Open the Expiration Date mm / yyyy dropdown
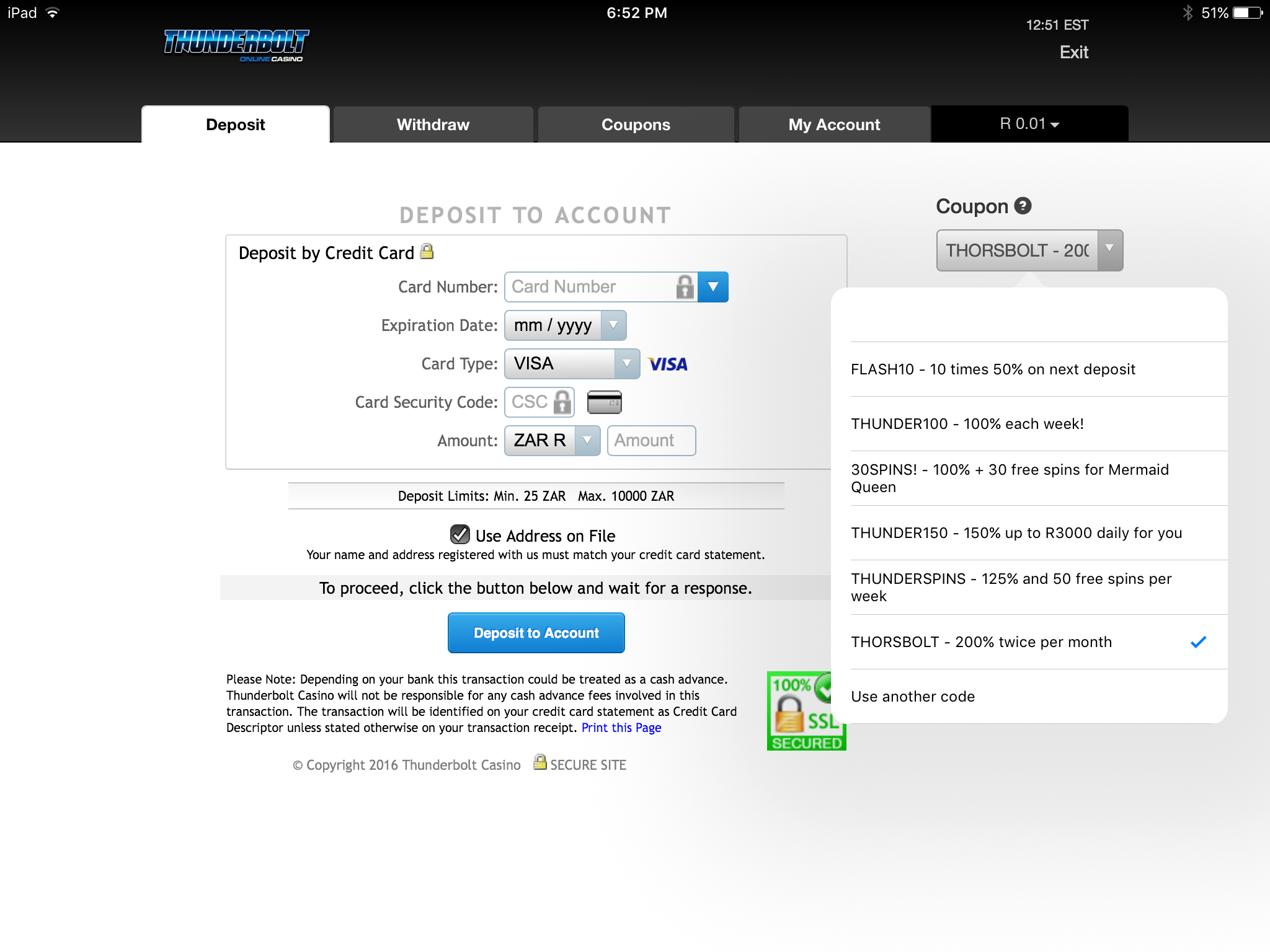 click(x=565, y=325)
